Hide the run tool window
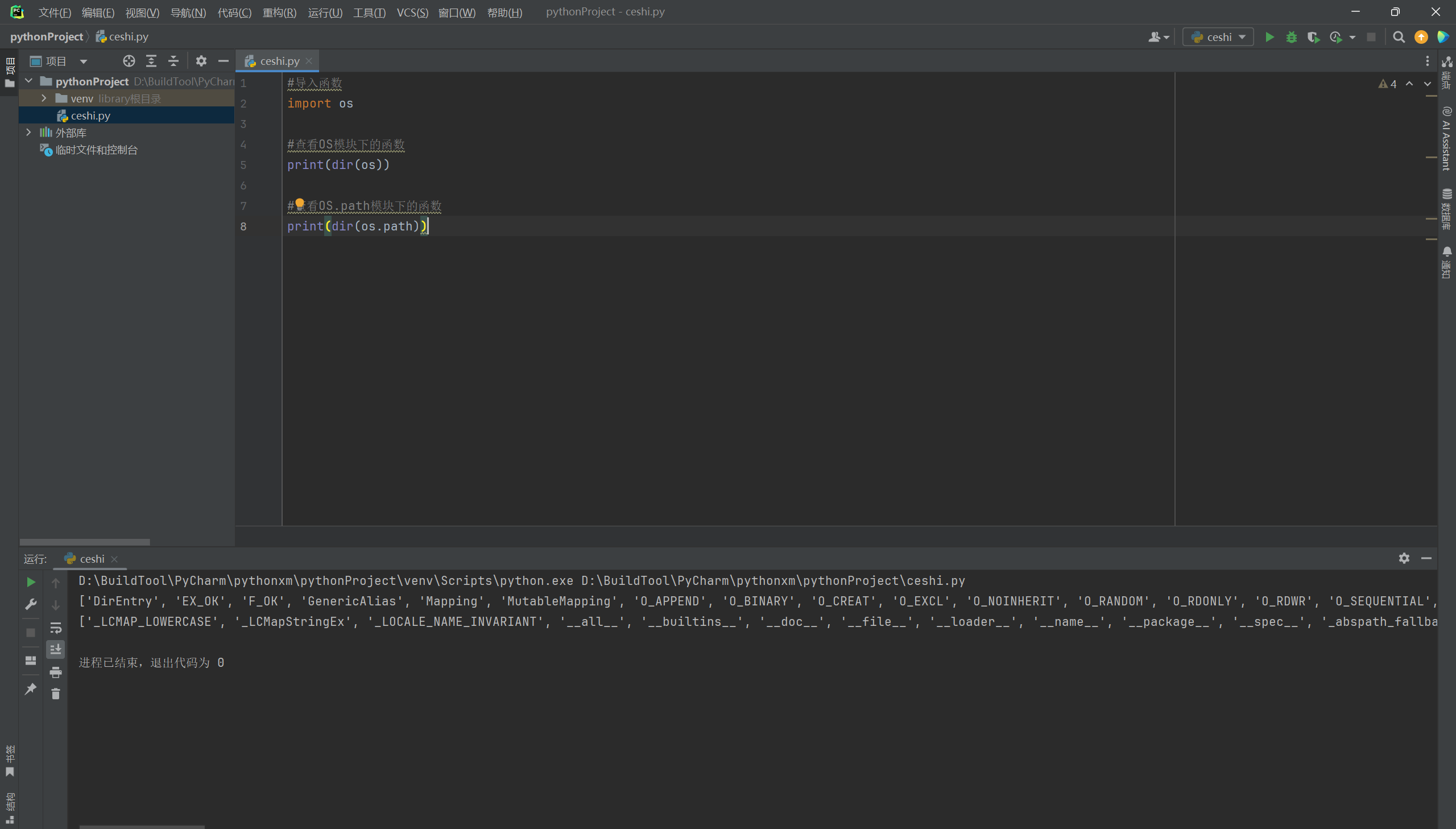 [1426, 558]
